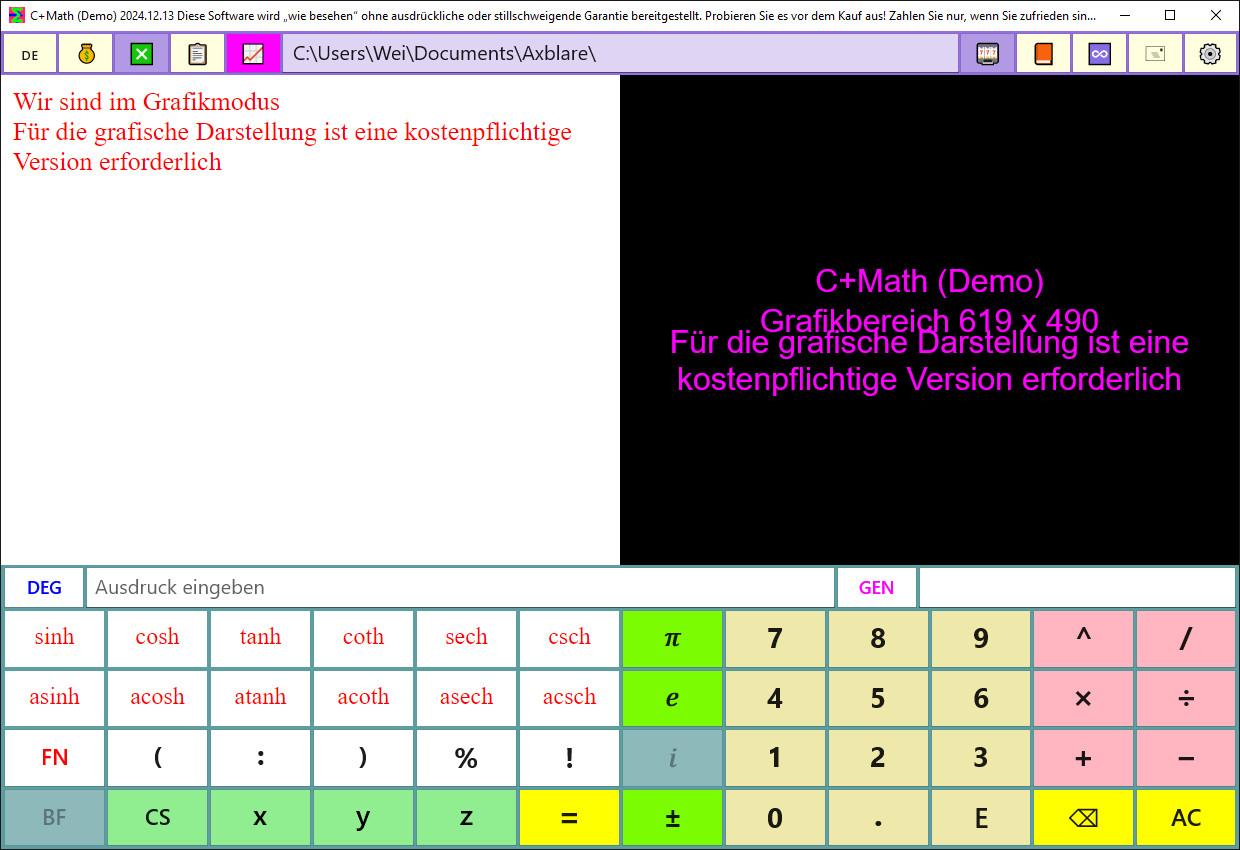
Task: Insert variable z
Action: click(x=466, y=818)
